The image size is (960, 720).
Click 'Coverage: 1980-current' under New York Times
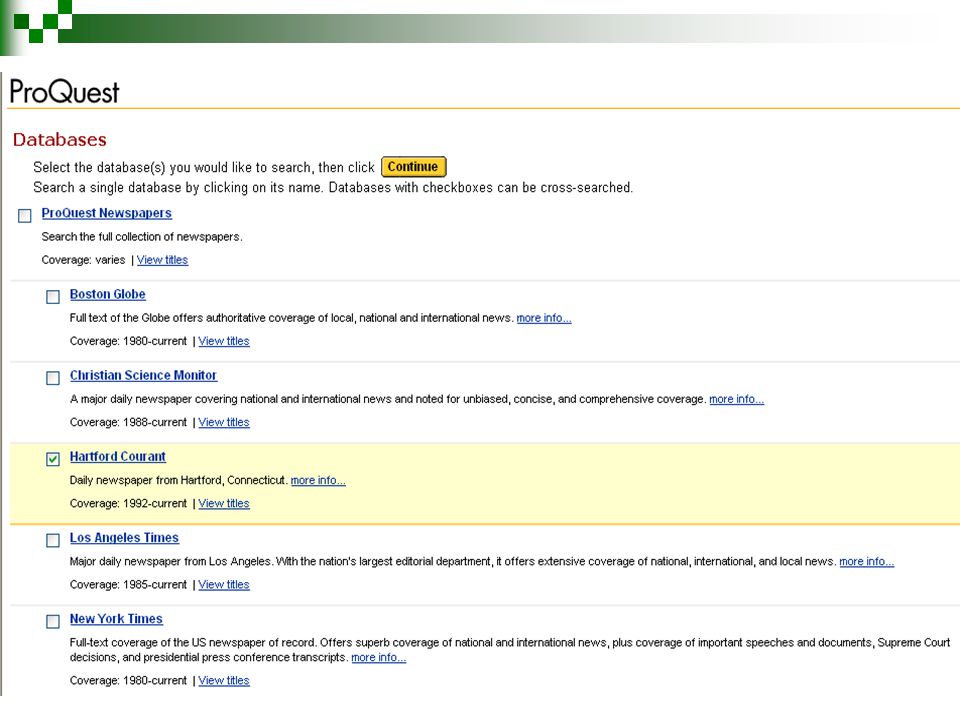[x=128, y=680]
